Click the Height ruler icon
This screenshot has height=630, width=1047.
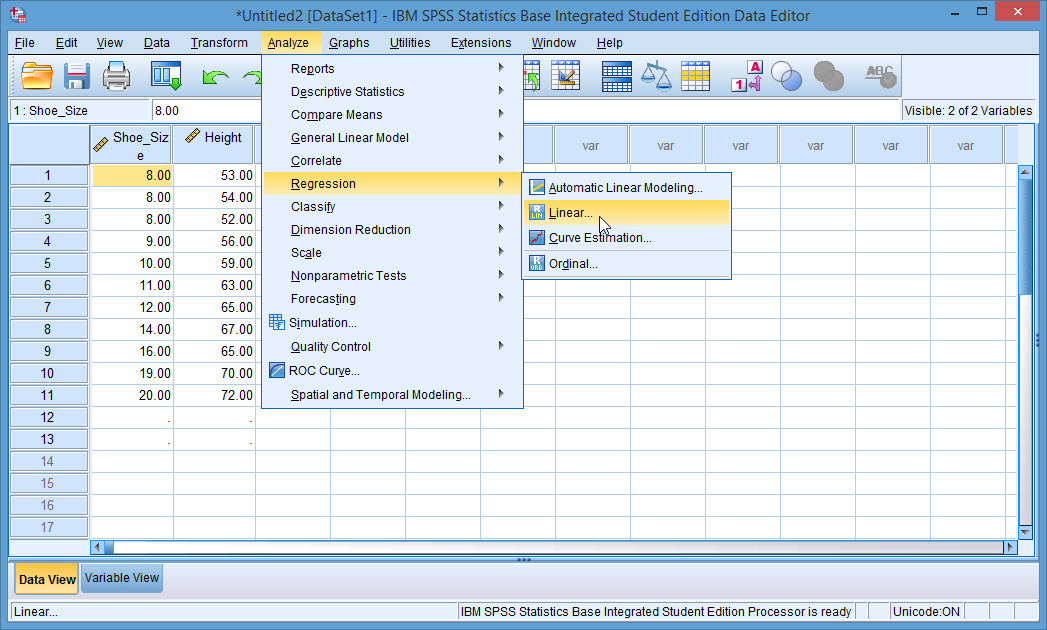[192, 136]
